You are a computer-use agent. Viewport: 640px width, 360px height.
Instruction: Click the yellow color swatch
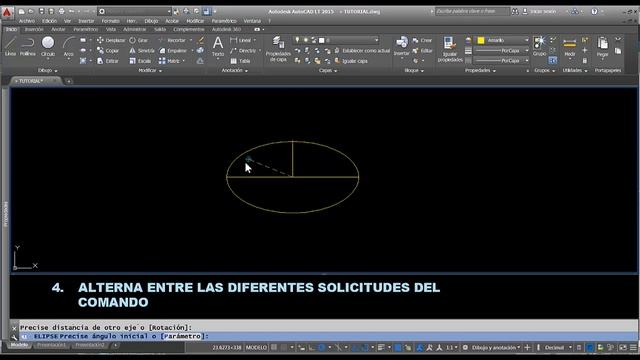(x=481, y=40)
